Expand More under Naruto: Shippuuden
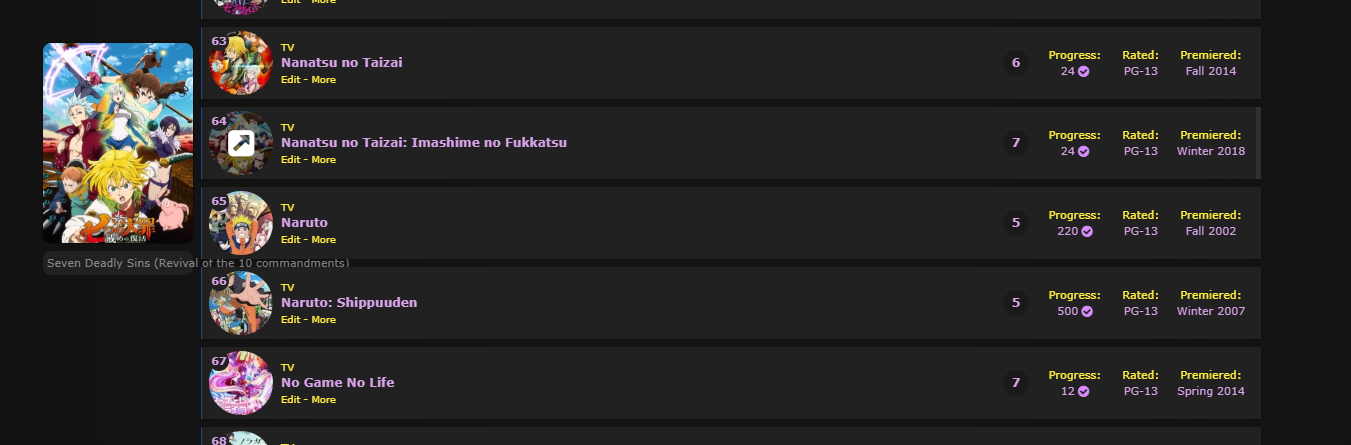Viewport: 1351px width, 445px height. (x=324, y=320)
